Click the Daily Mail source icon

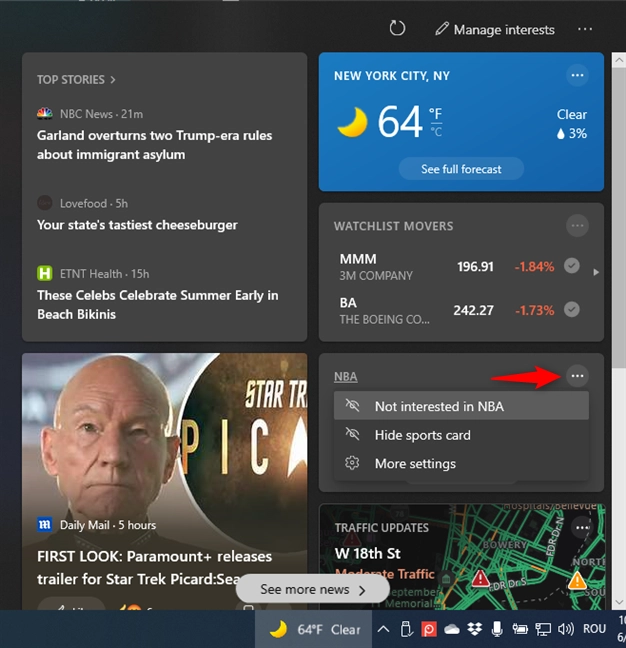click(x=45, y=524)
